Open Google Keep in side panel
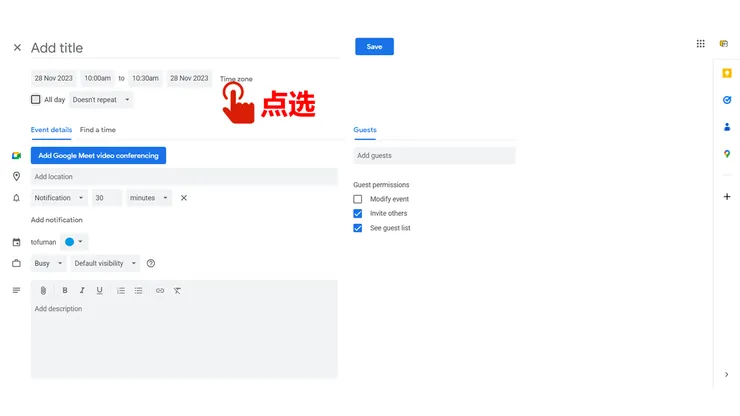This screenshot has width=740, height=416. tap(727, 73)
